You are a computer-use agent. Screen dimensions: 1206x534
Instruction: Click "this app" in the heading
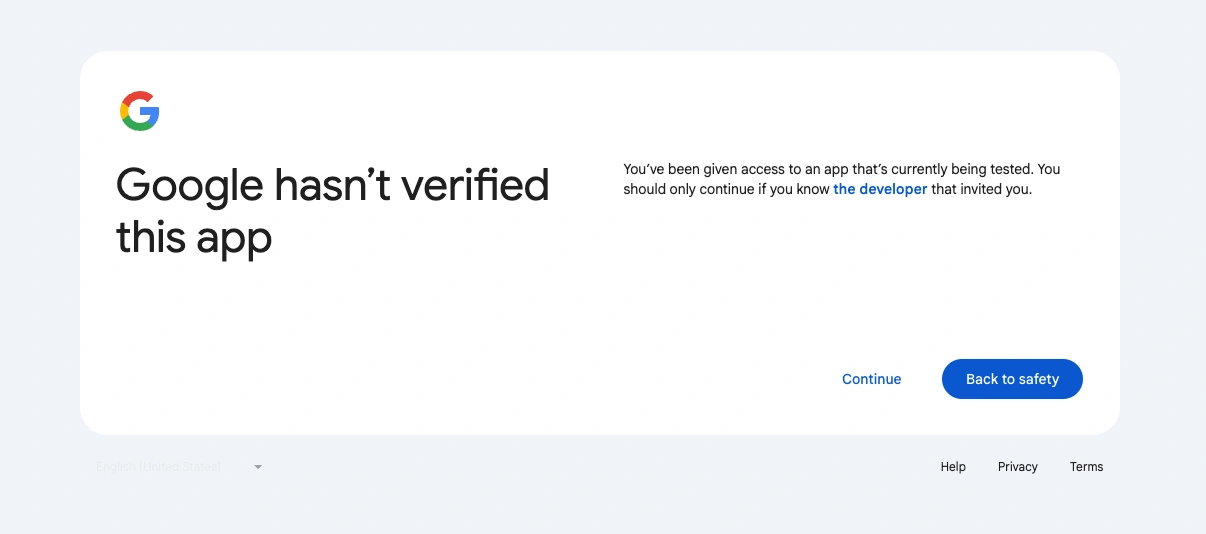point(194,238)
